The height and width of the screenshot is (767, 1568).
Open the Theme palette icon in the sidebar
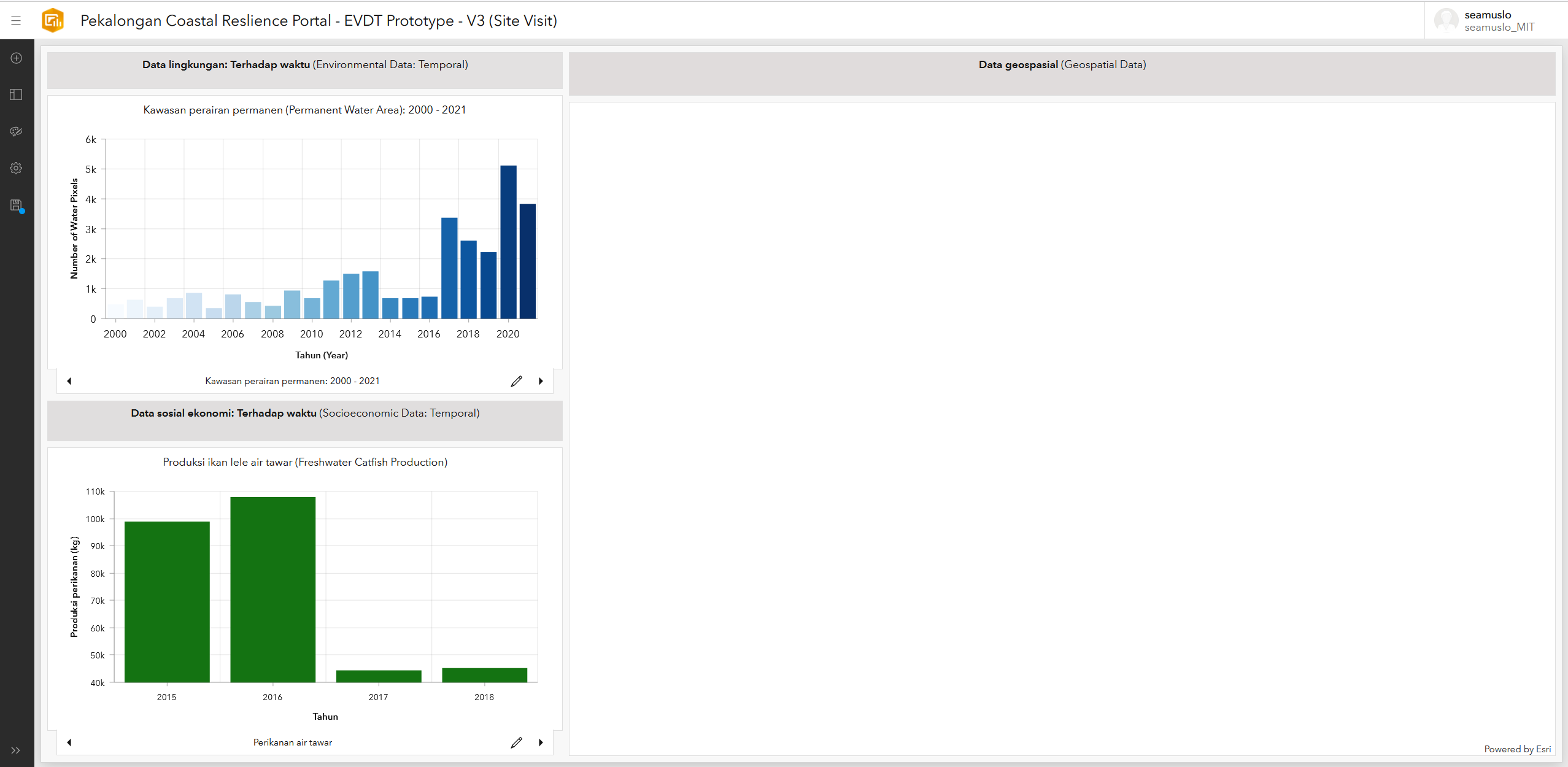16,131
